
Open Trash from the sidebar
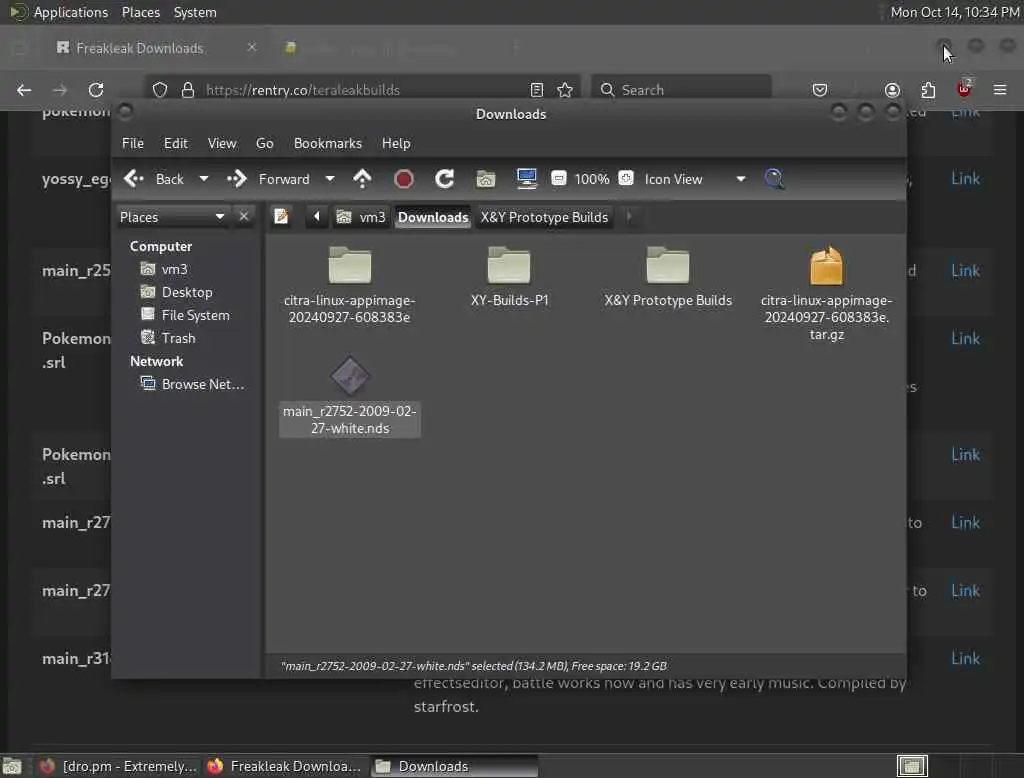click(168, 338)
